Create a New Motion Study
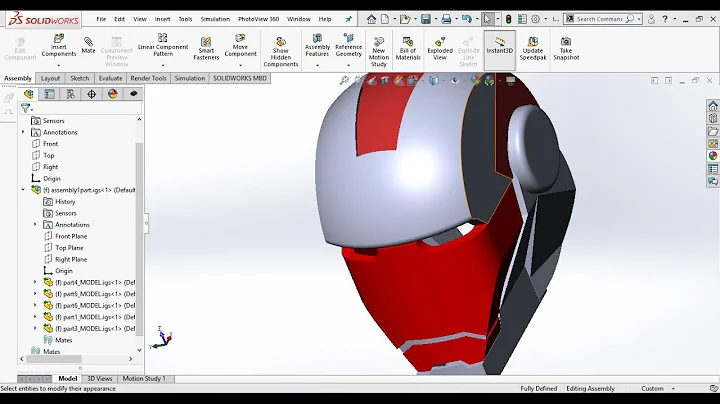 [379, 52]
